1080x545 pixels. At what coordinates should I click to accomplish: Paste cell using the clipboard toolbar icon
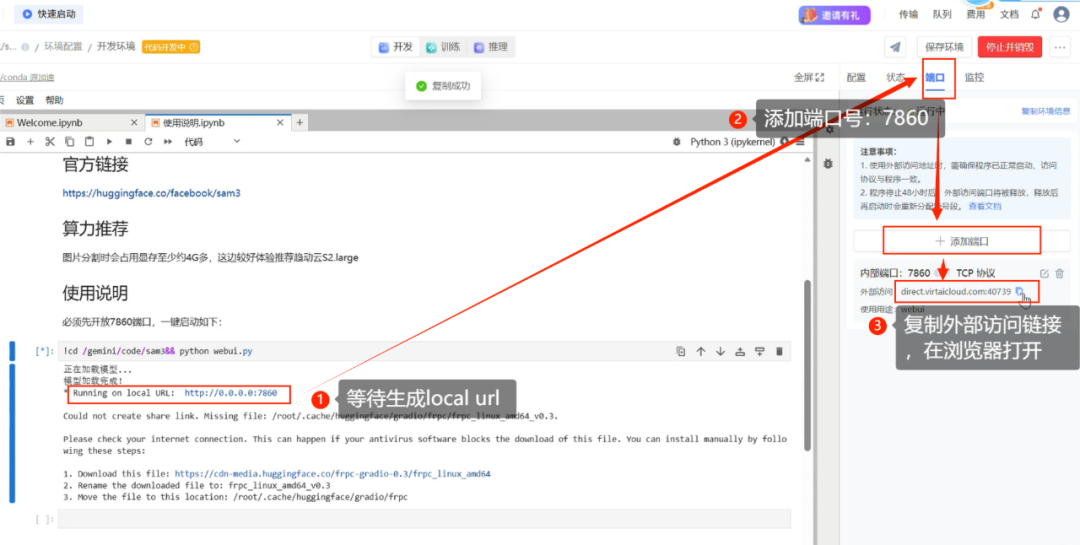click(x=89, y=141)
